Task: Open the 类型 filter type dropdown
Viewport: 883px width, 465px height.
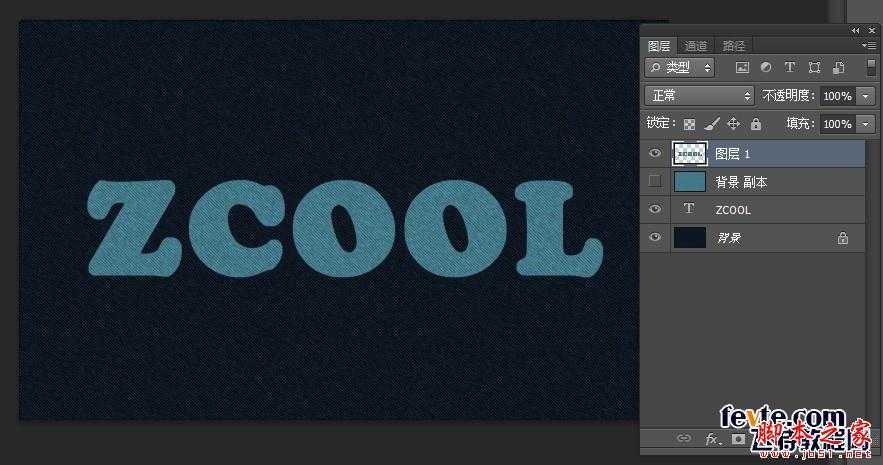Action: pos(680,68)
